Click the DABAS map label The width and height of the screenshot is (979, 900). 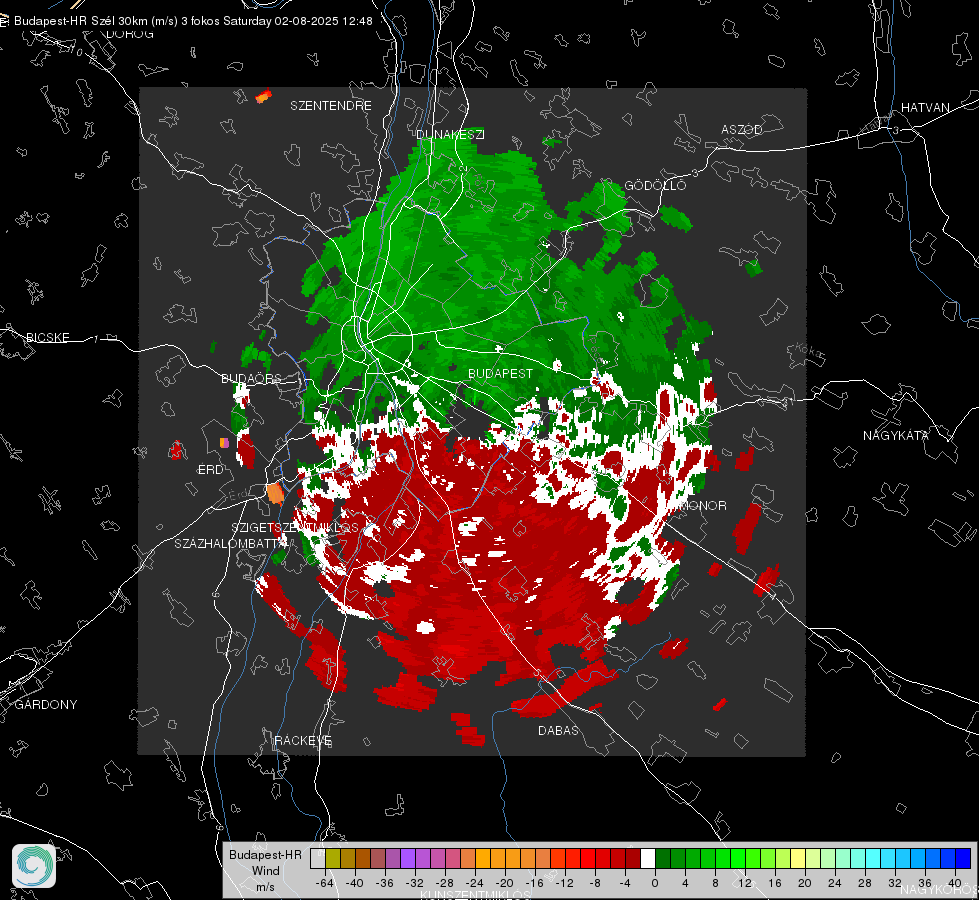pyautogui.click(x=558, y=730)
